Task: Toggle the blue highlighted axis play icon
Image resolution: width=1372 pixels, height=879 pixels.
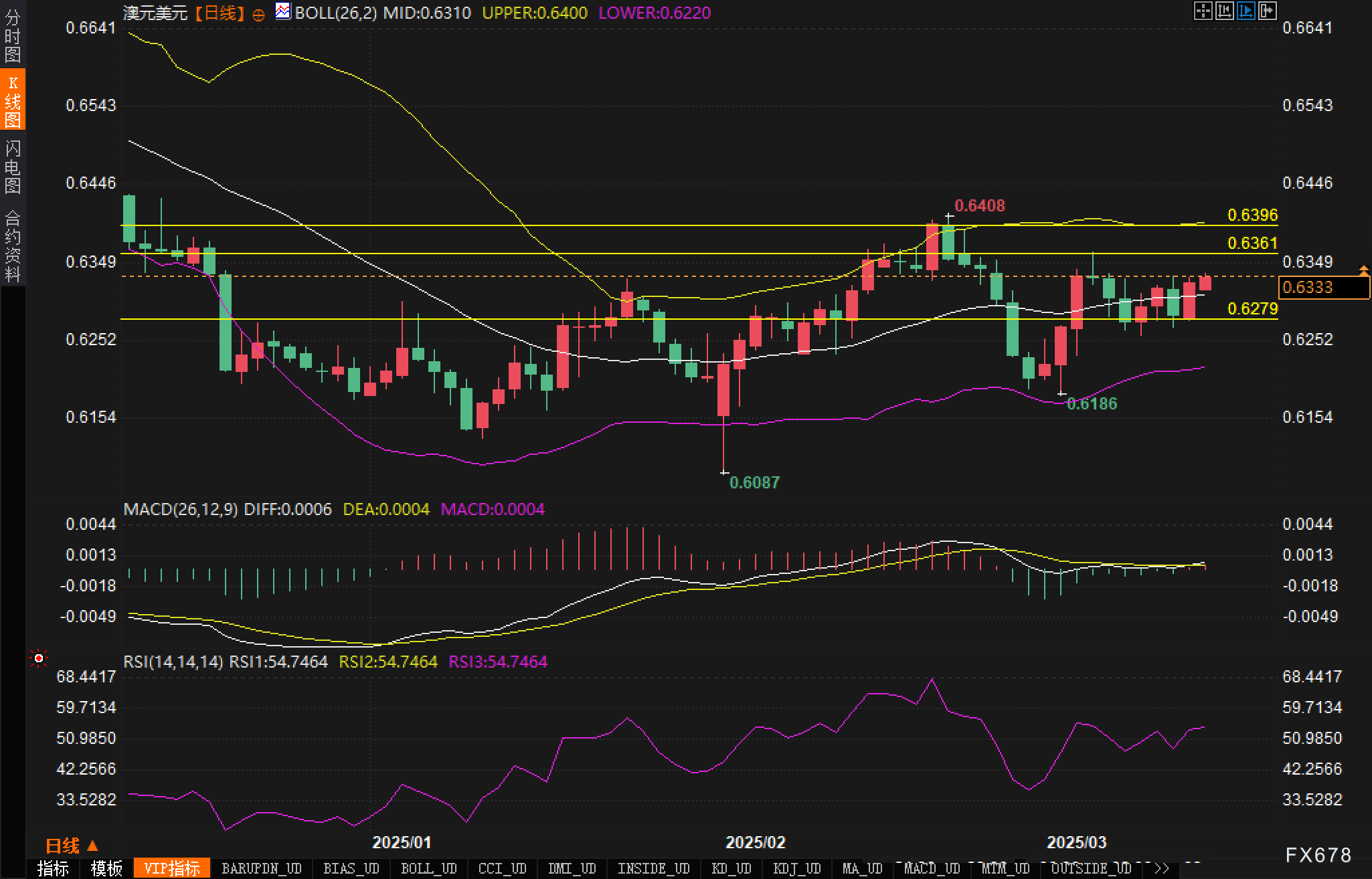Action: tap(1246, 11)
